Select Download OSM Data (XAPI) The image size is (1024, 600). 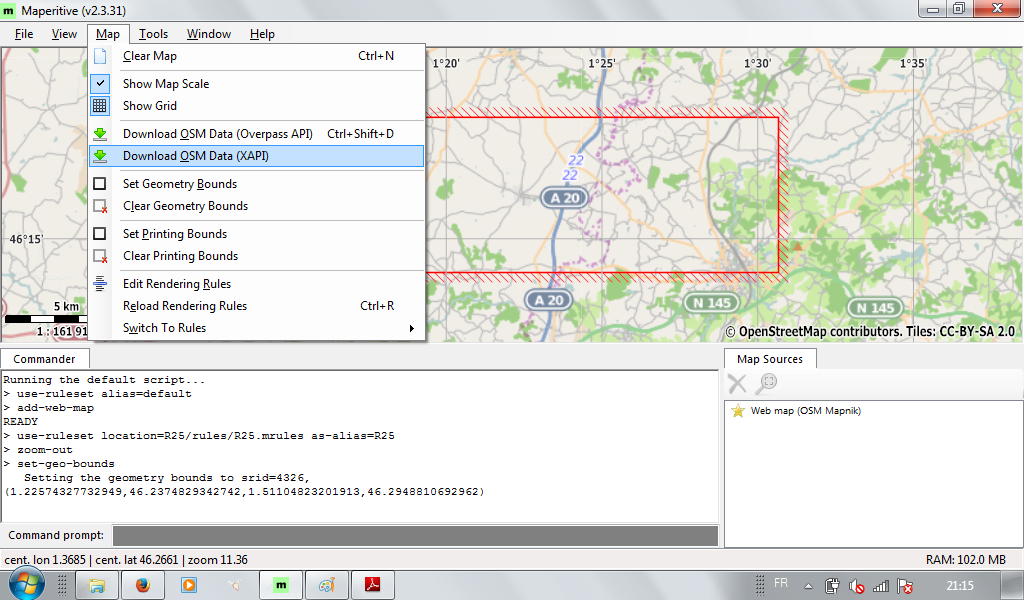pos(257,156)
